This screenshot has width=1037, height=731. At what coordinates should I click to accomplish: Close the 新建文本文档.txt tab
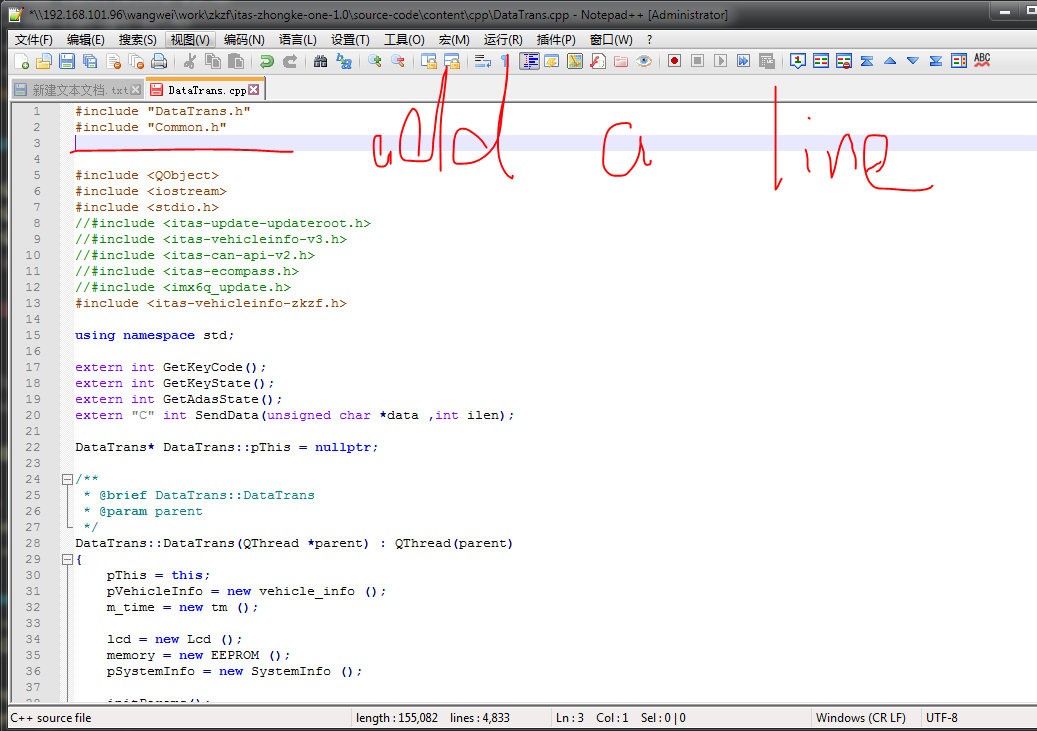pyautogui.click(x=136, y=89)
